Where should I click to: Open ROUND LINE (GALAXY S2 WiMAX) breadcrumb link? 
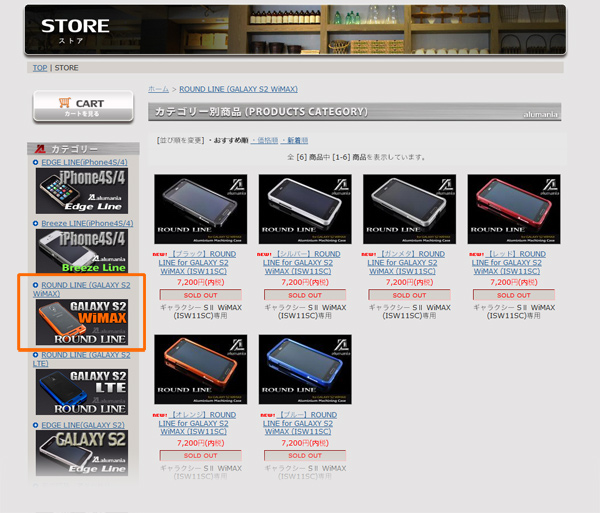[x=238, y=89]
